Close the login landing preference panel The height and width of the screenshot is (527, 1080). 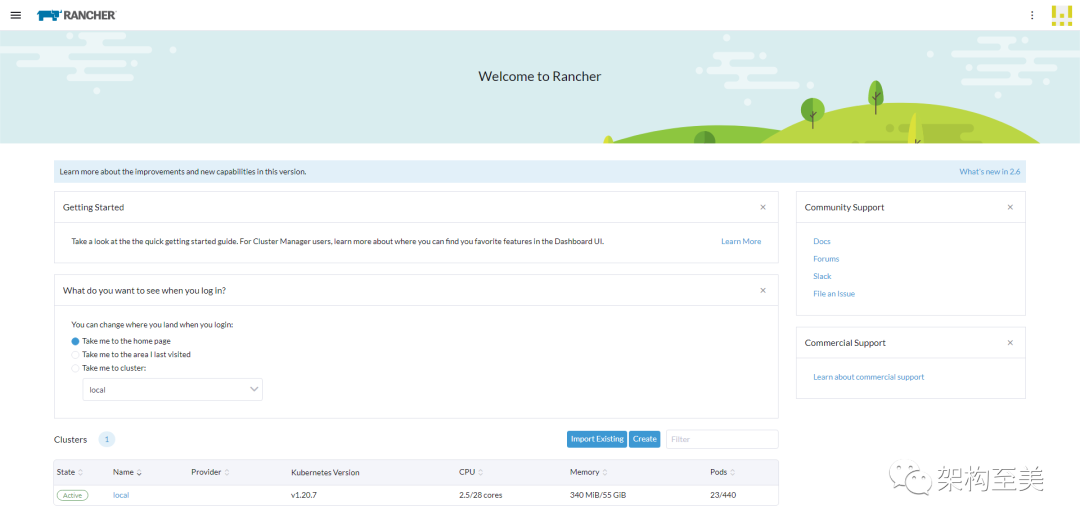click(762, 290)
